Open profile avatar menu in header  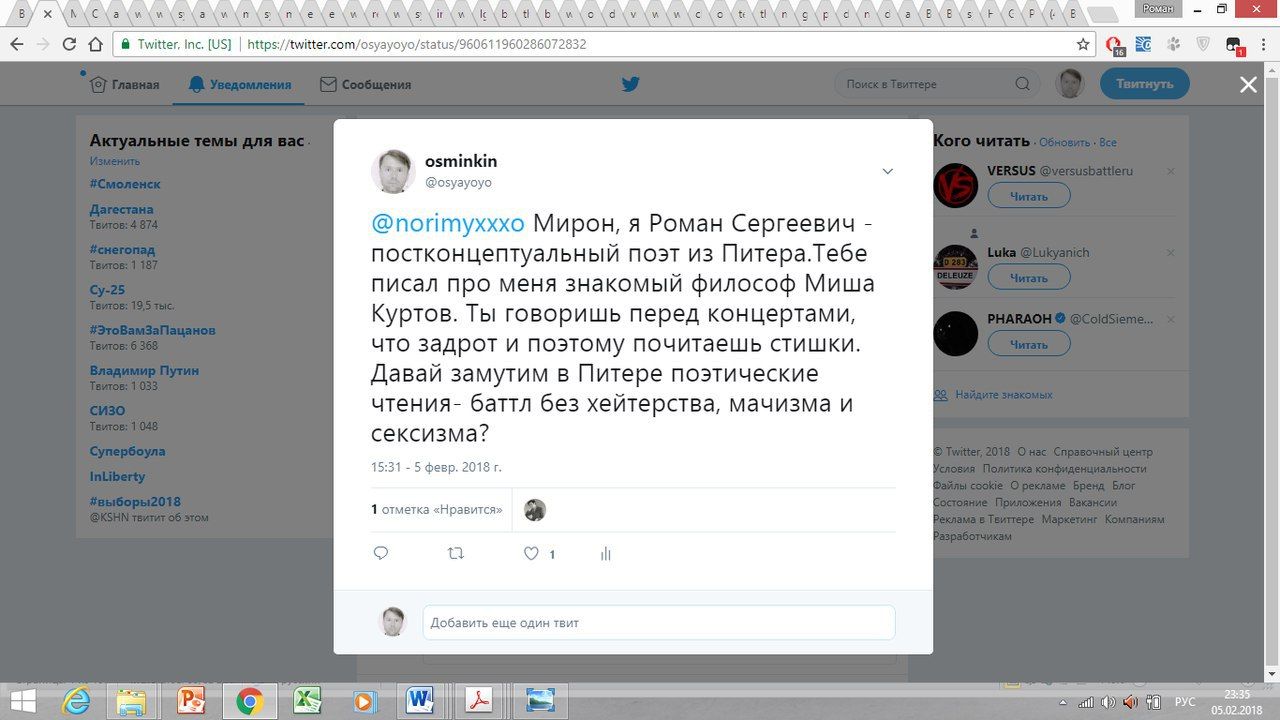pos(1070,84)
